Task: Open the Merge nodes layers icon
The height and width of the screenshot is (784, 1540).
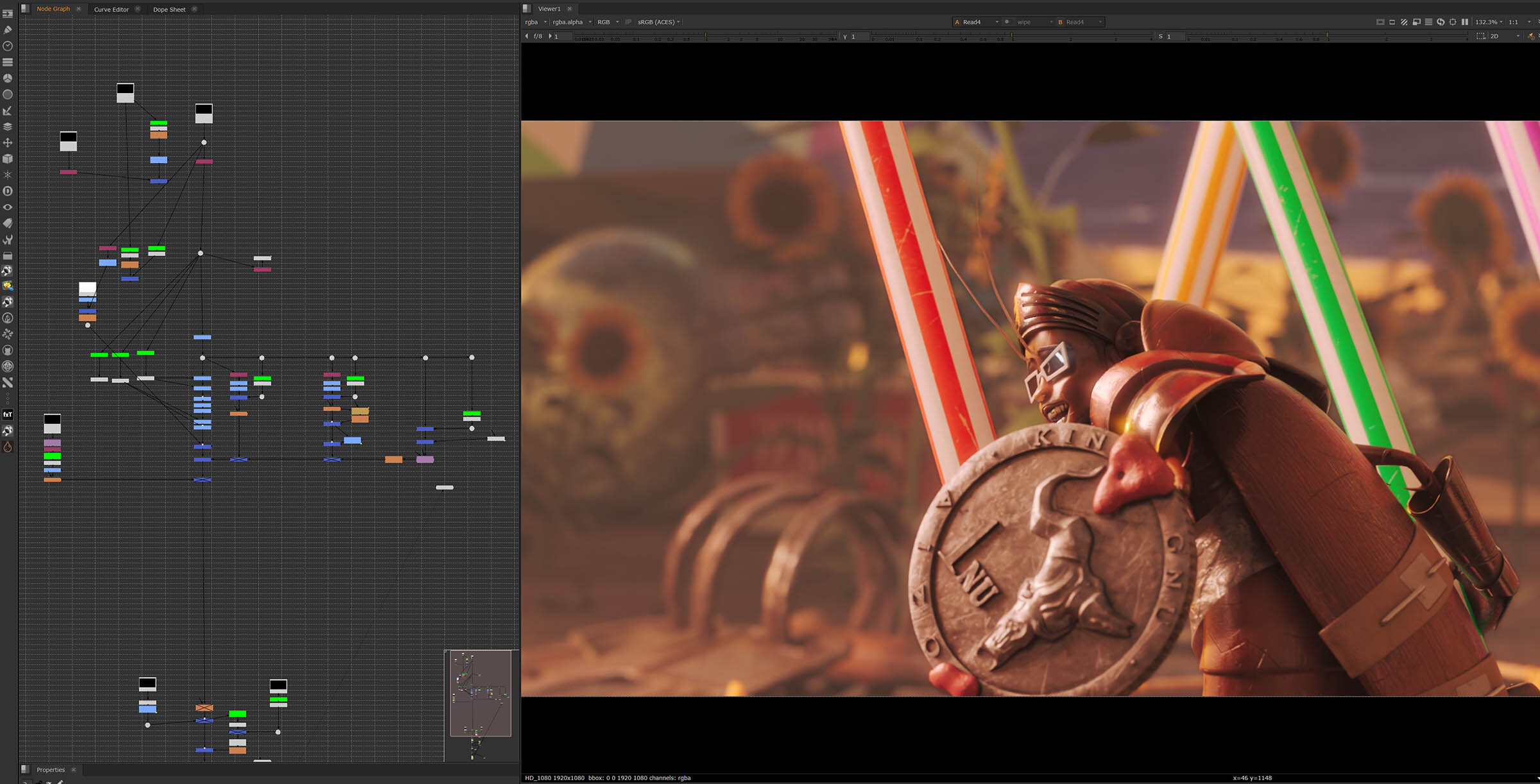Action: [x=8, y=126]
